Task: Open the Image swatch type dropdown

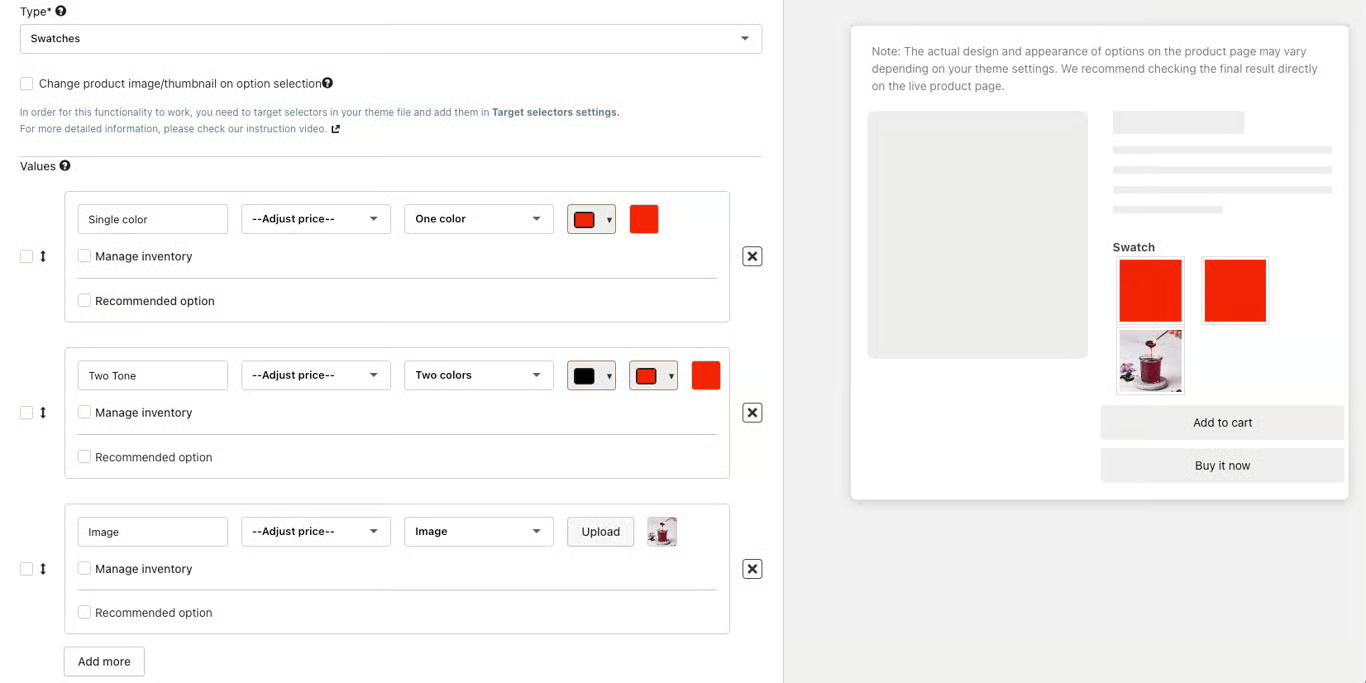Action: pyautogui.click(x=479, y=531)
